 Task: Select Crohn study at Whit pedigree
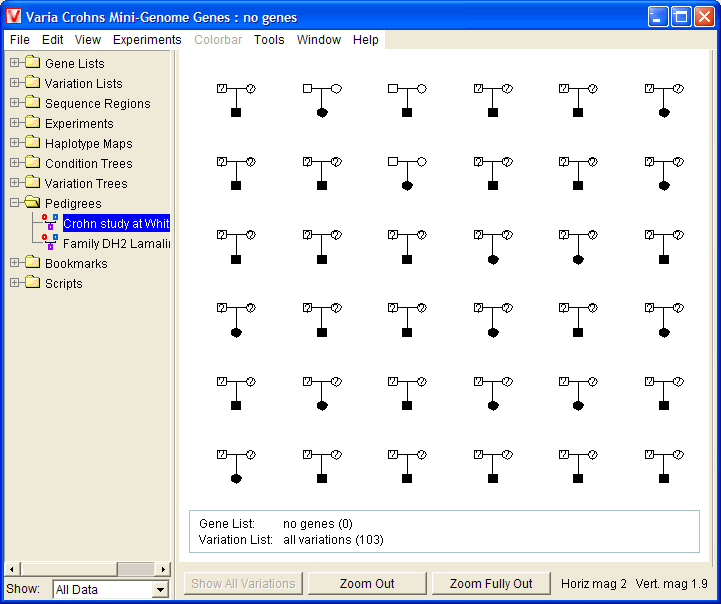pos(116,223)
